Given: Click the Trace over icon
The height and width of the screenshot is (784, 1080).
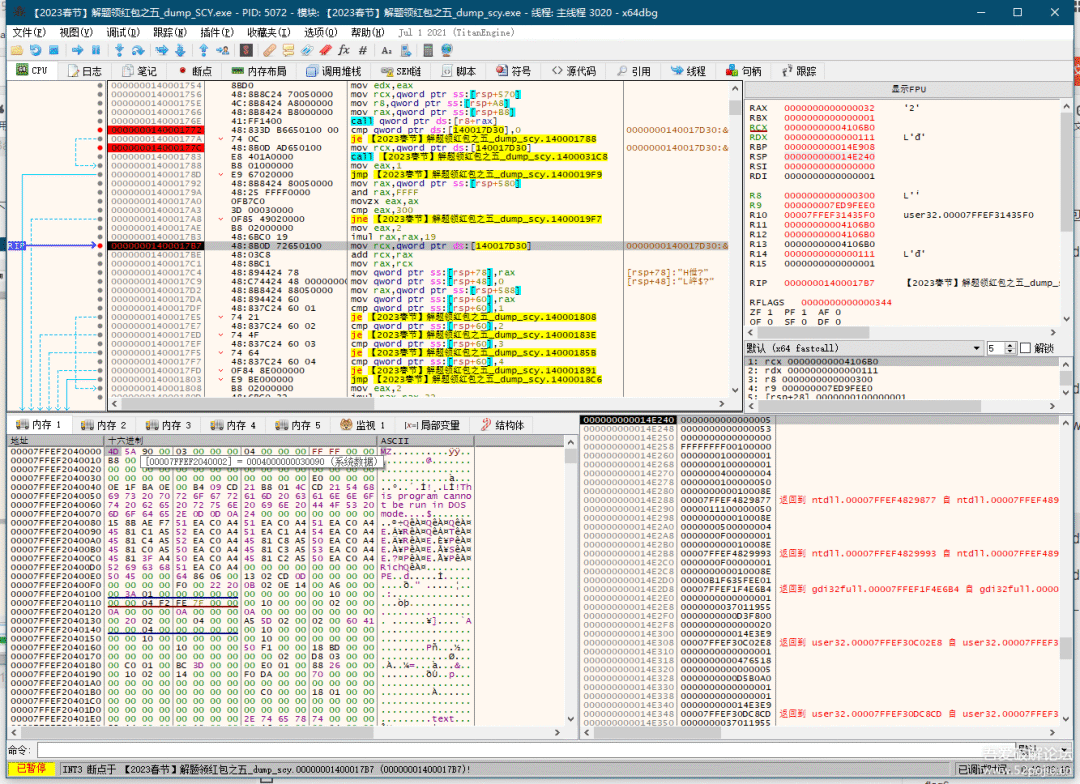Looking at the screenshot, I should coord(180,50).
